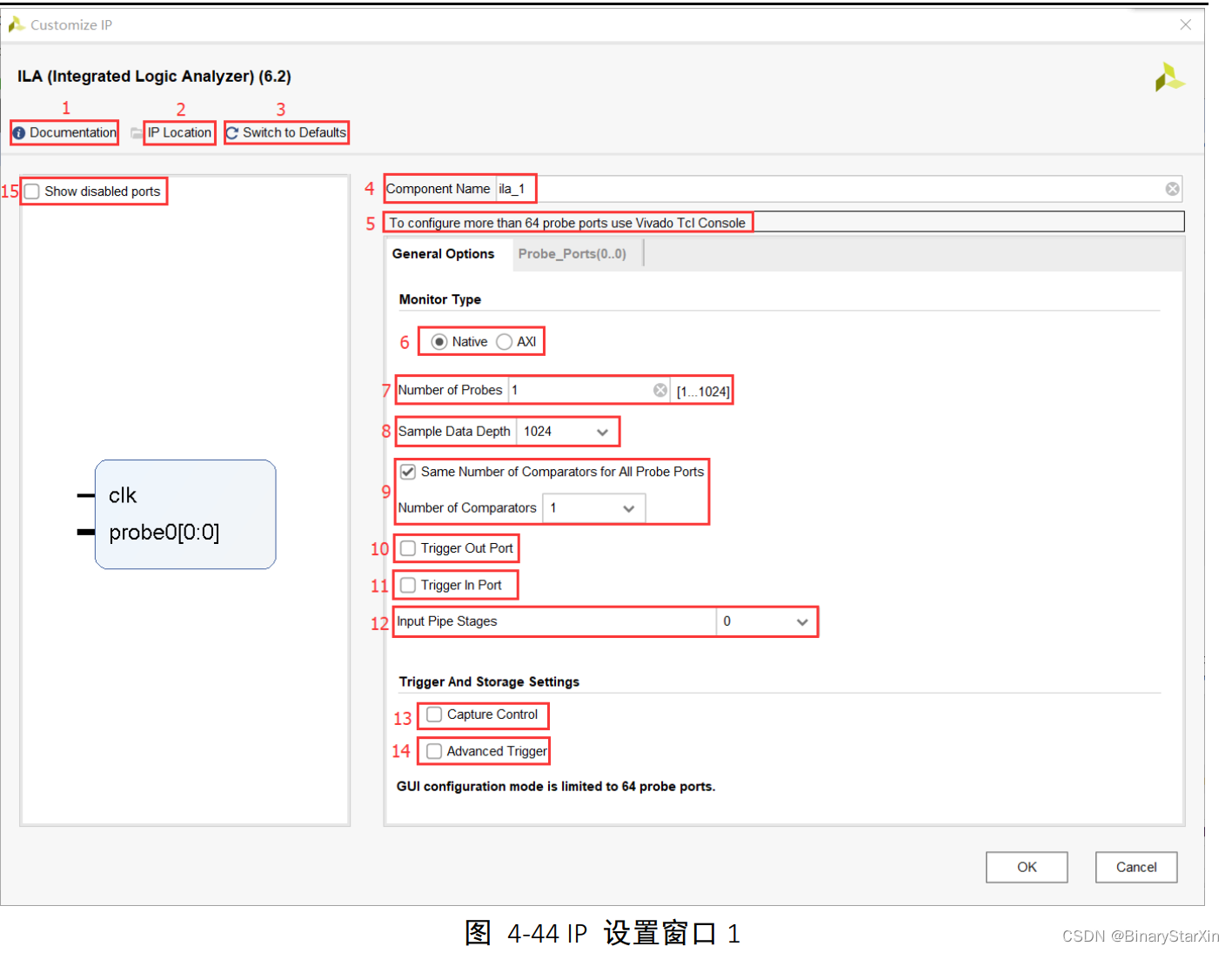1232x953 pixels.
Task: Switch to the Probe_Ports(0..0) tab
Action: pos(572,254)
